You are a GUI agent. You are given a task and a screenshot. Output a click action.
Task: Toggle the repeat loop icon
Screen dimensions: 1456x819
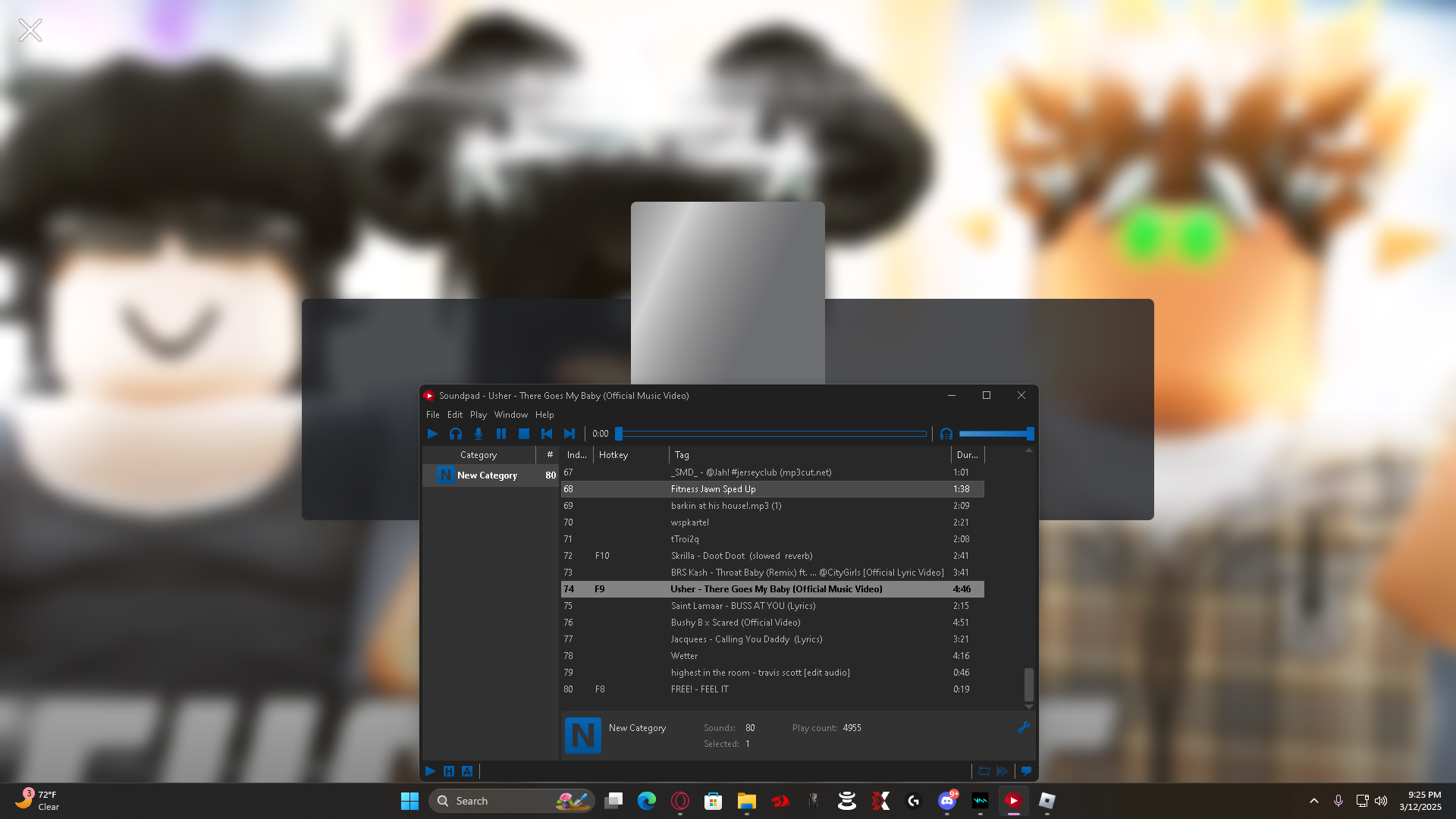point(984,771)
